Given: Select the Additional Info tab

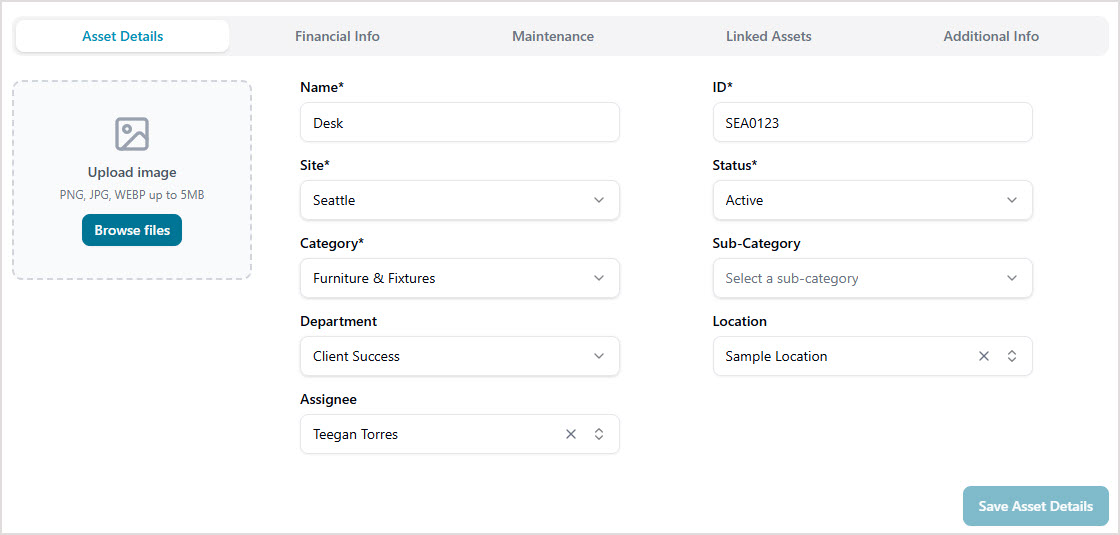Looking at the screenshot, I should click(991, 36).
